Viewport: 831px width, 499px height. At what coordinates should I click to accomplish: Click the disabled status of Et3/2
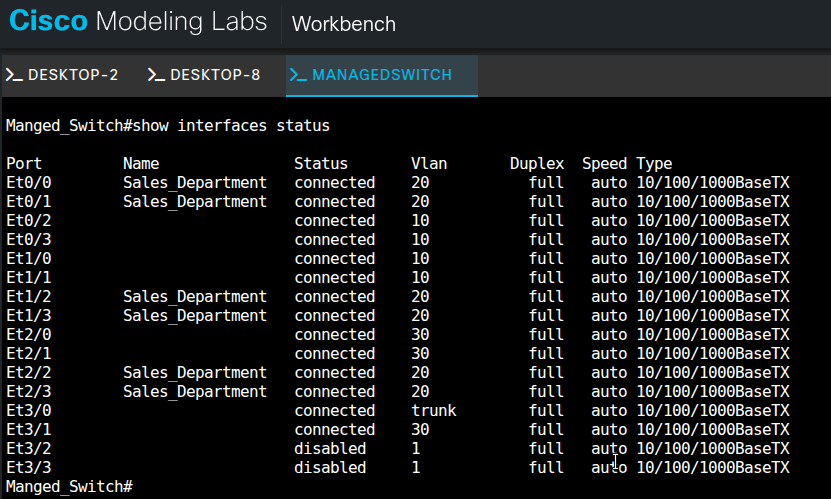[x=330, y=449]
